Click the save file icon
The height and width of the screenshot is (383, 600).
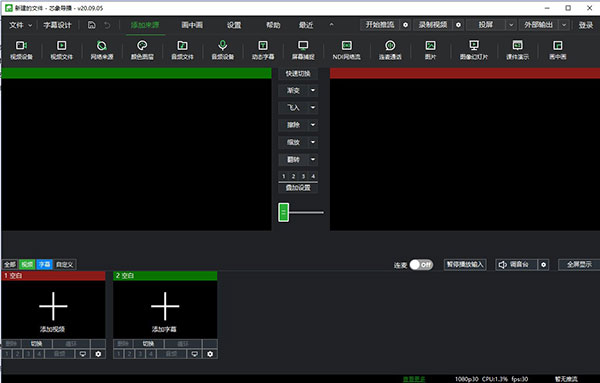(92, 25)
